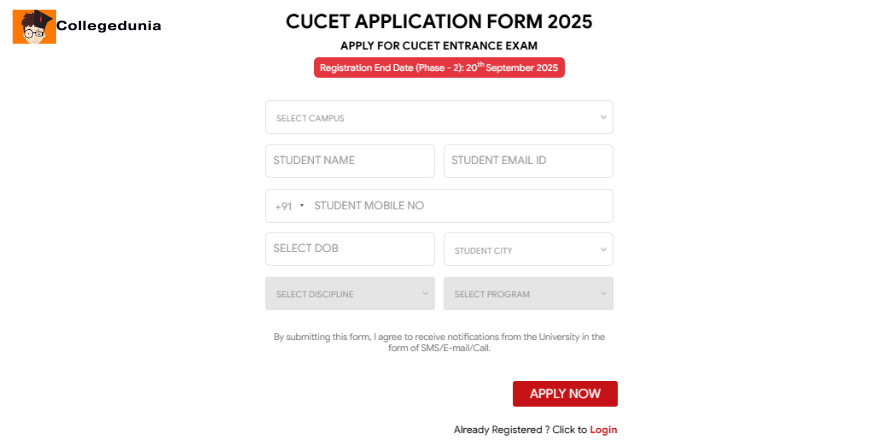Click the Select Discipline chevron arrow
The image size is (880, 440).
pyautogui.click(x=424, y=294)
